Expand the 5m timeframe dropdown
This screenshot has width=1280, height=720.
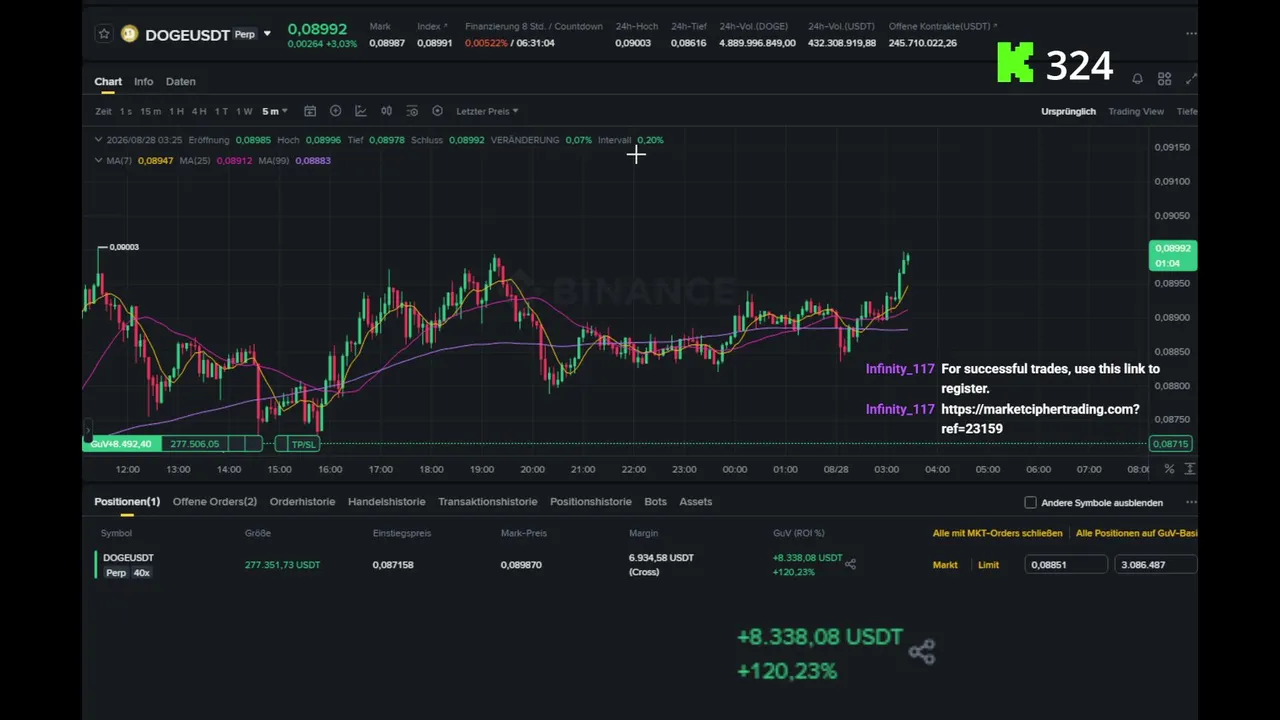click(x=275, y=111)
